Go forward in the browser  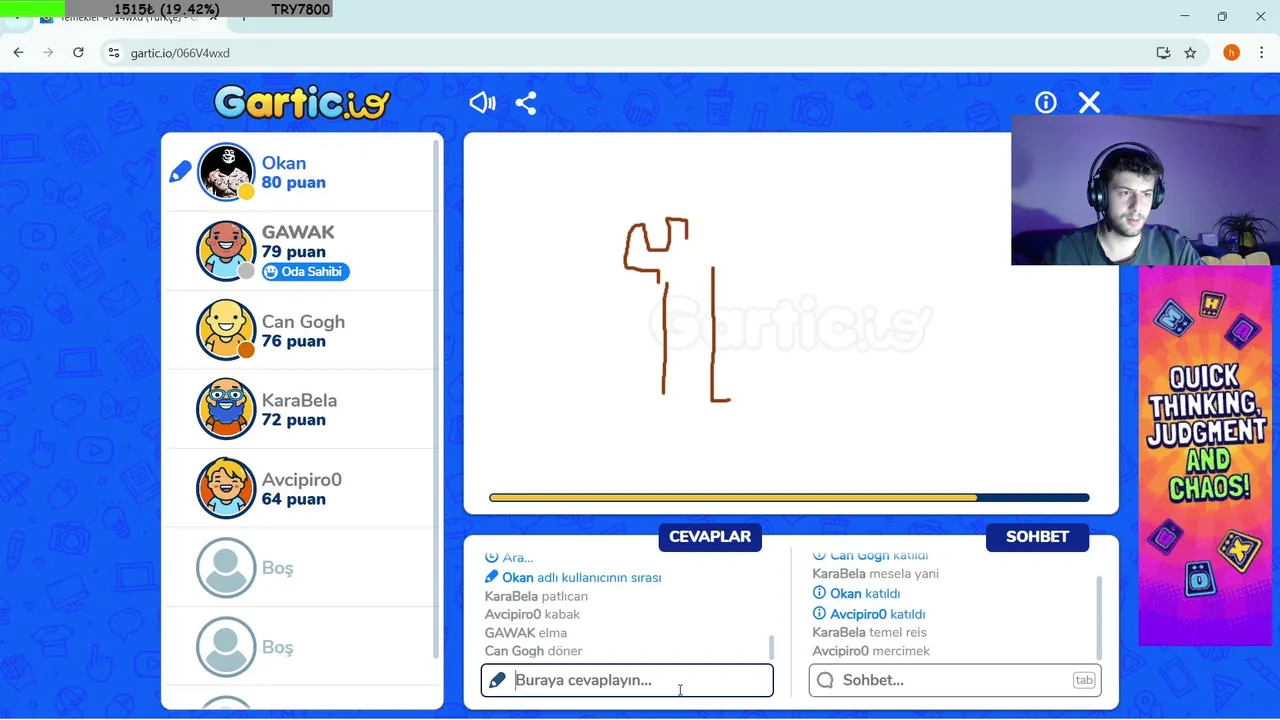coord(48,53)
